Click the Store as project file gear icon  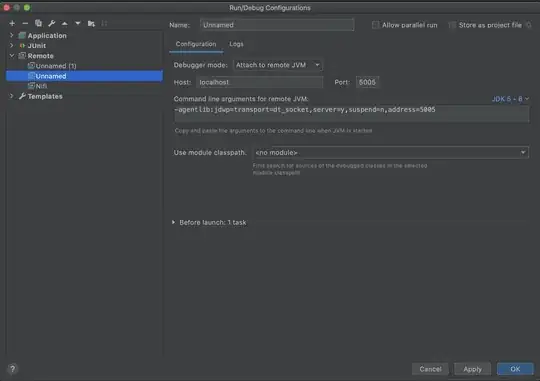pyautogui.click(x=529, y=25)
